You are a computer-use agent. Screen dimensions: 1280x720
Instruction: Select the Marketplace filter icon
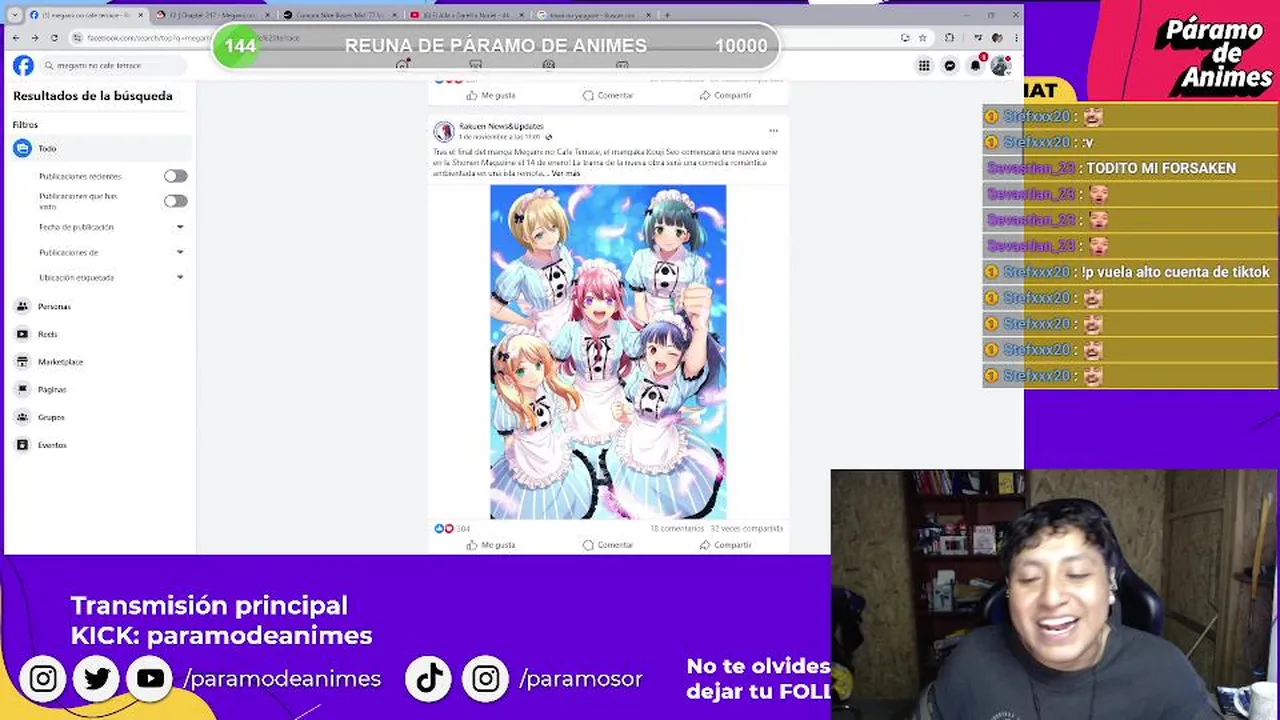click(22, 361)
